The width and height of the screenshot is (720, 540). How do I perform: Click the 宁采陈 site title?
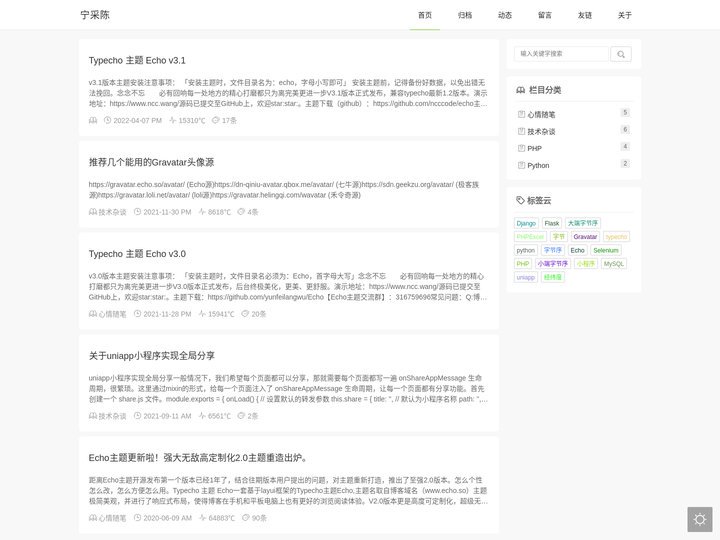pos(95,15)
